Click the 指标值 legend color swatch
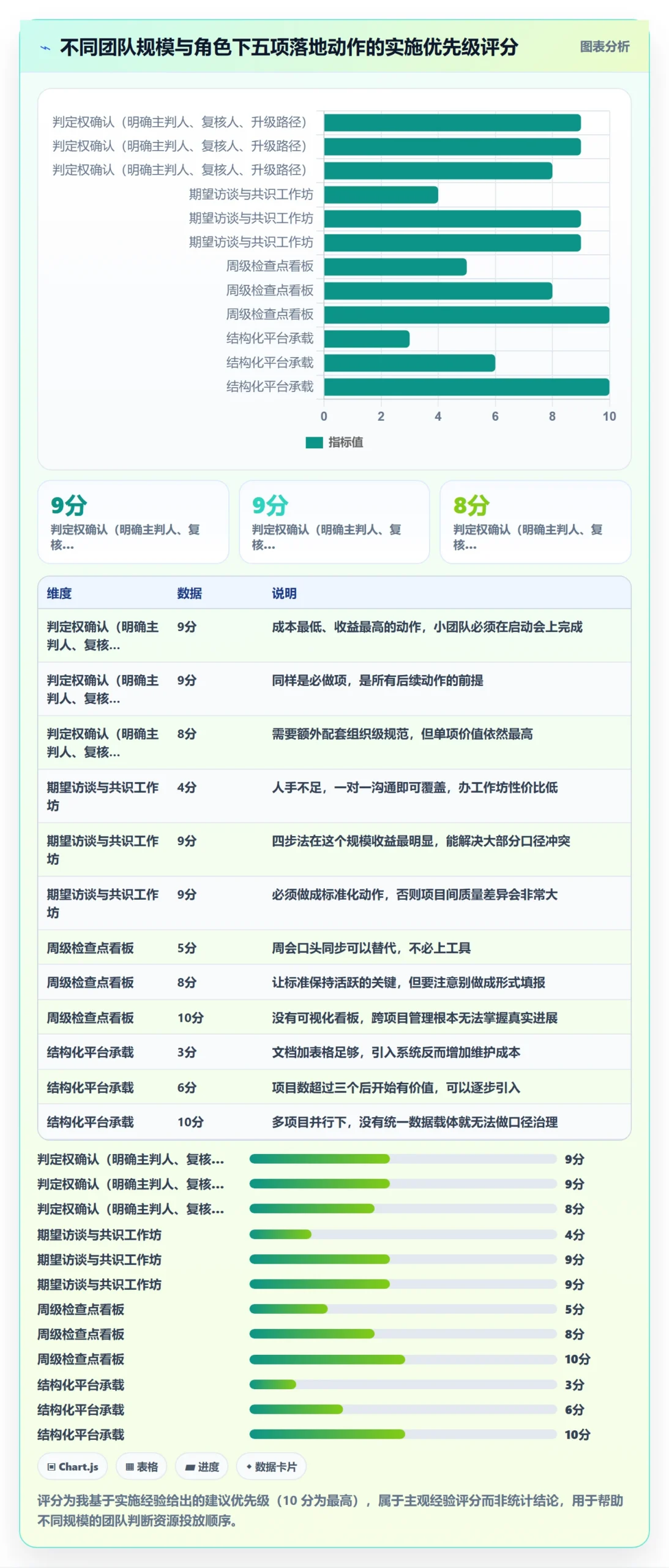This screenshot has width=669, height=1568. (314, 442)
